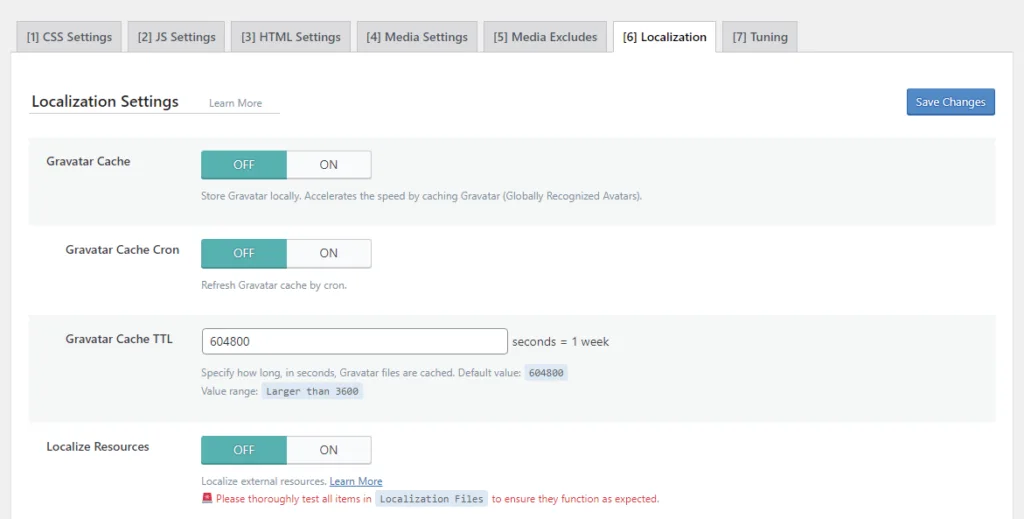The width and height of the screenshot is (1024, 519).
Task: Select OFF for Gravatar Cache Cron
Action: (244, 253)
